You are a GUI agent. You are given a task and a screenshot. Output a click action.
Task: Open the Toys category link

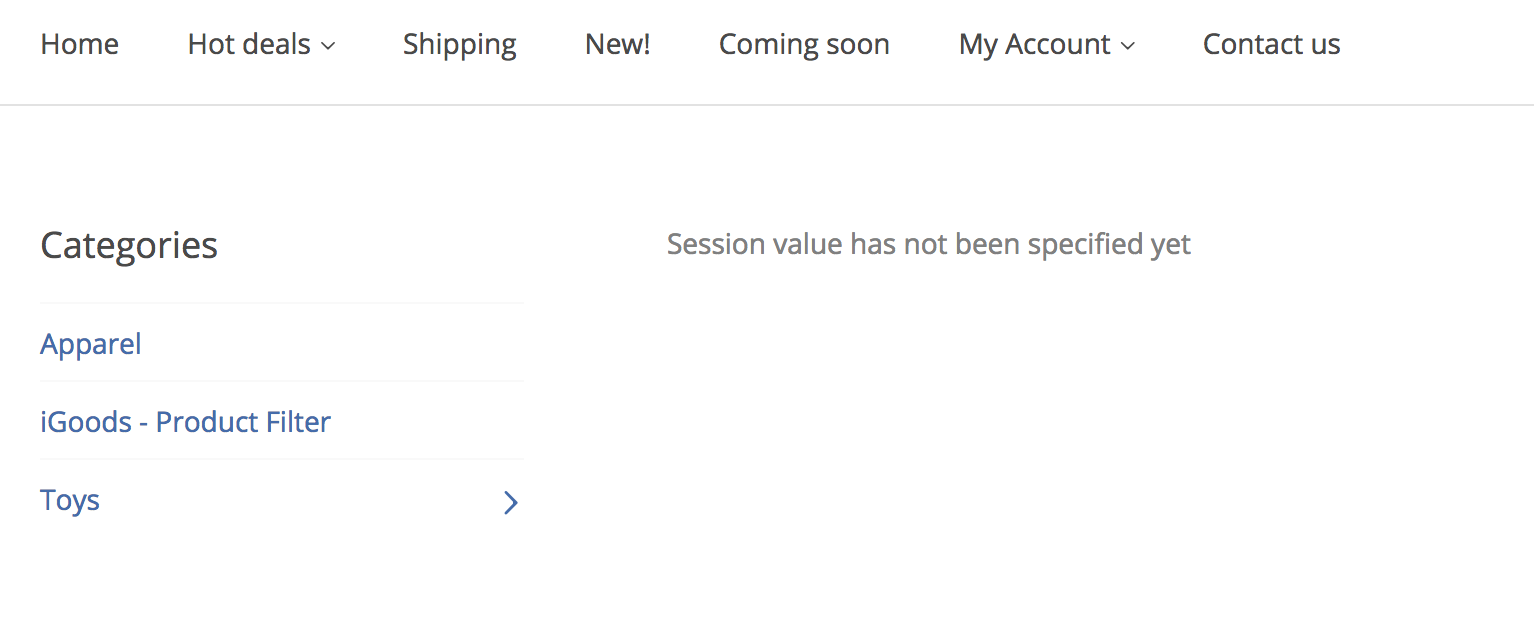tap(69, 500)
